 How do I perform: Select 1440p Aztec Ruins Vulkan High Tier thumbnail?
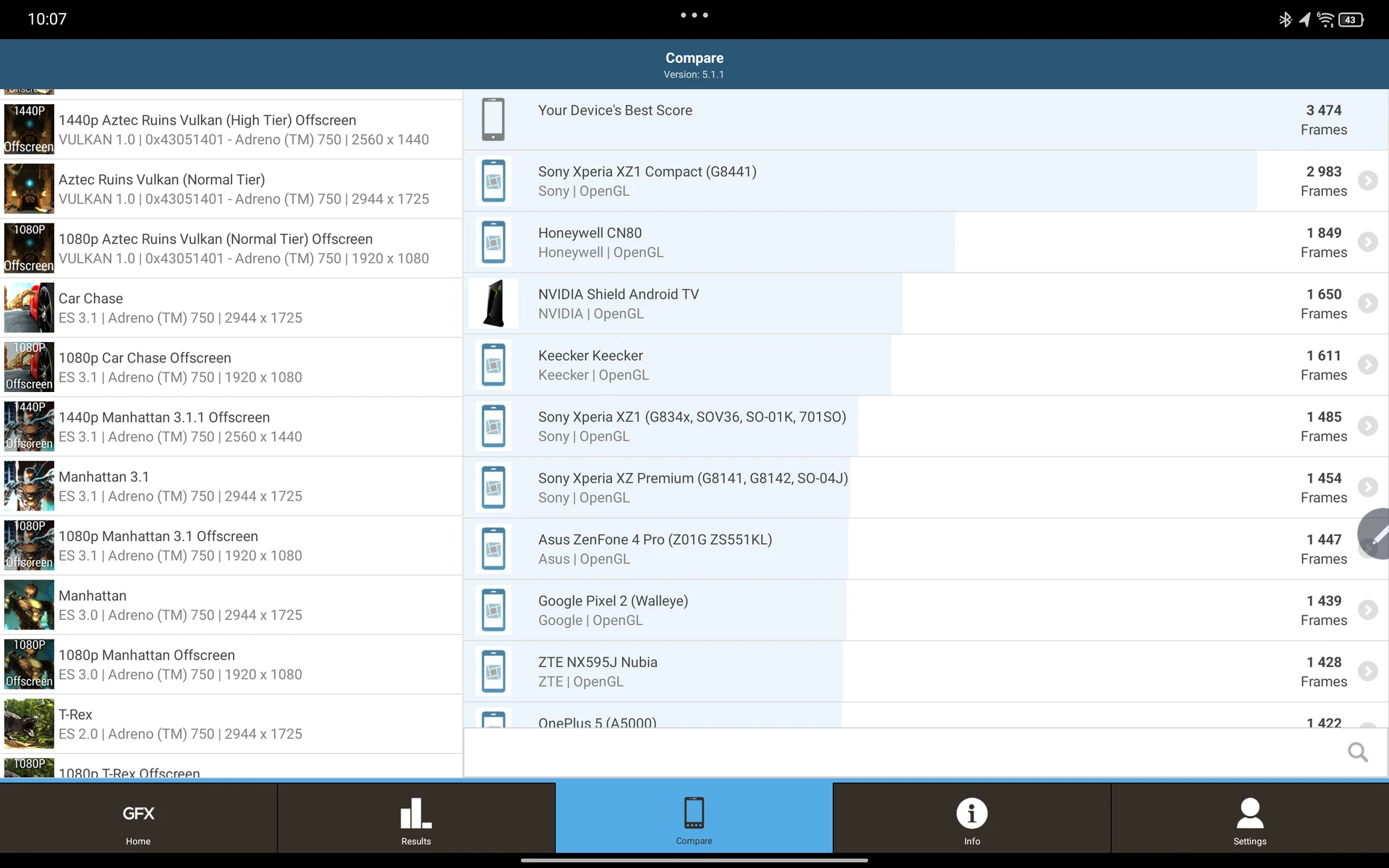(29, 129)
